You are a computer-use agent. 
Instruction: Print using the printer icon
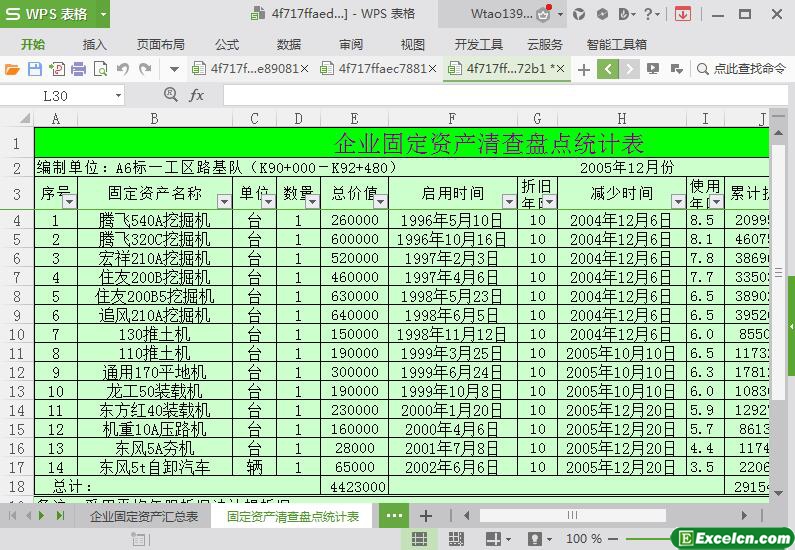(x=79, y=69)
